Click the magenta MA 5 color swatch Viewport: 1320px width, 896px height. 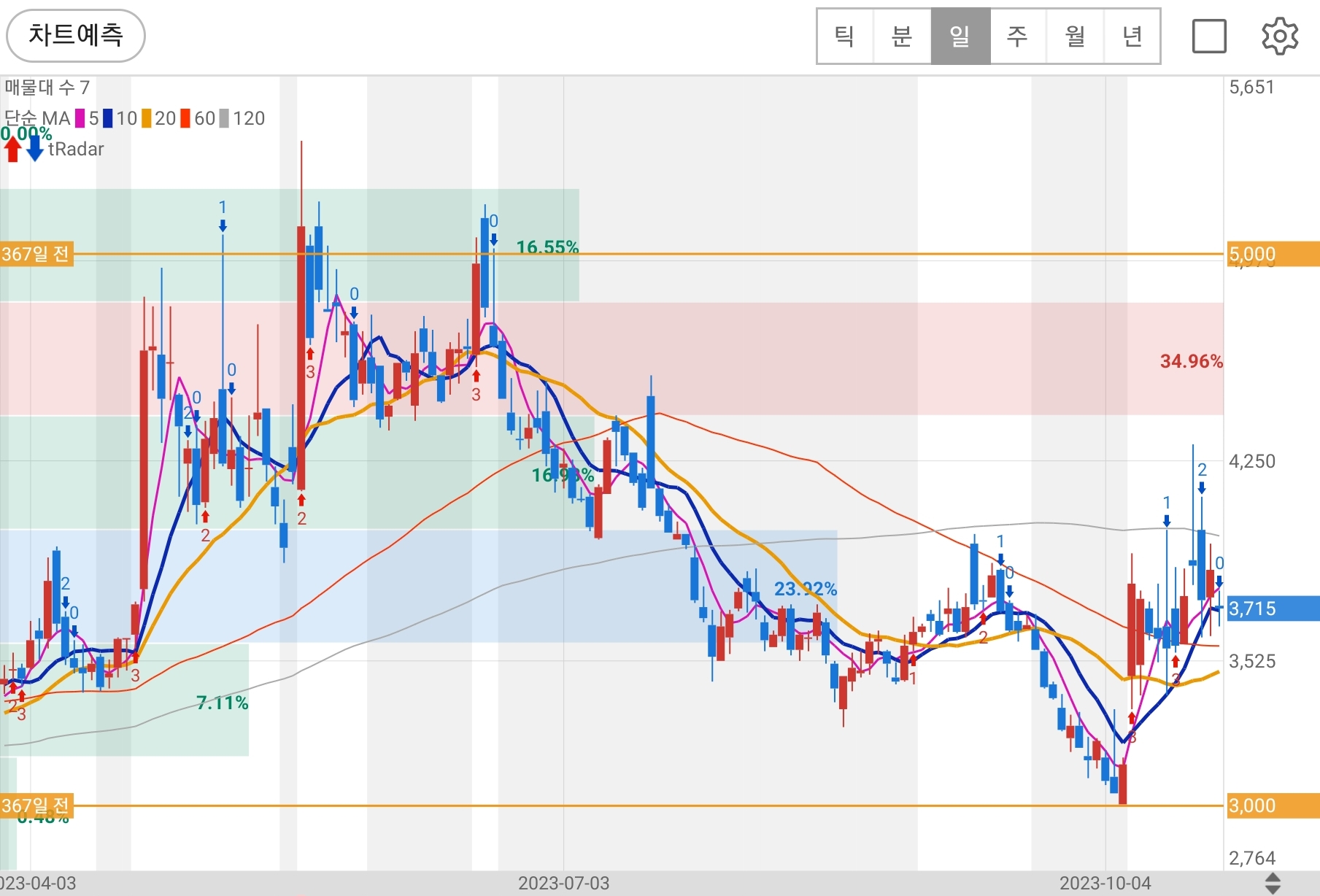click(x=80, y=118)
